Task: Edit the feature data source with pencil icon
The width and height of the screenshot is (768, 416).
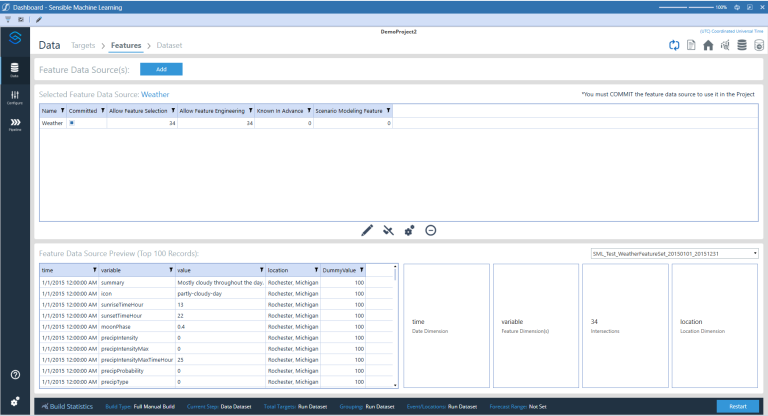Action: [x=367, y=230]
